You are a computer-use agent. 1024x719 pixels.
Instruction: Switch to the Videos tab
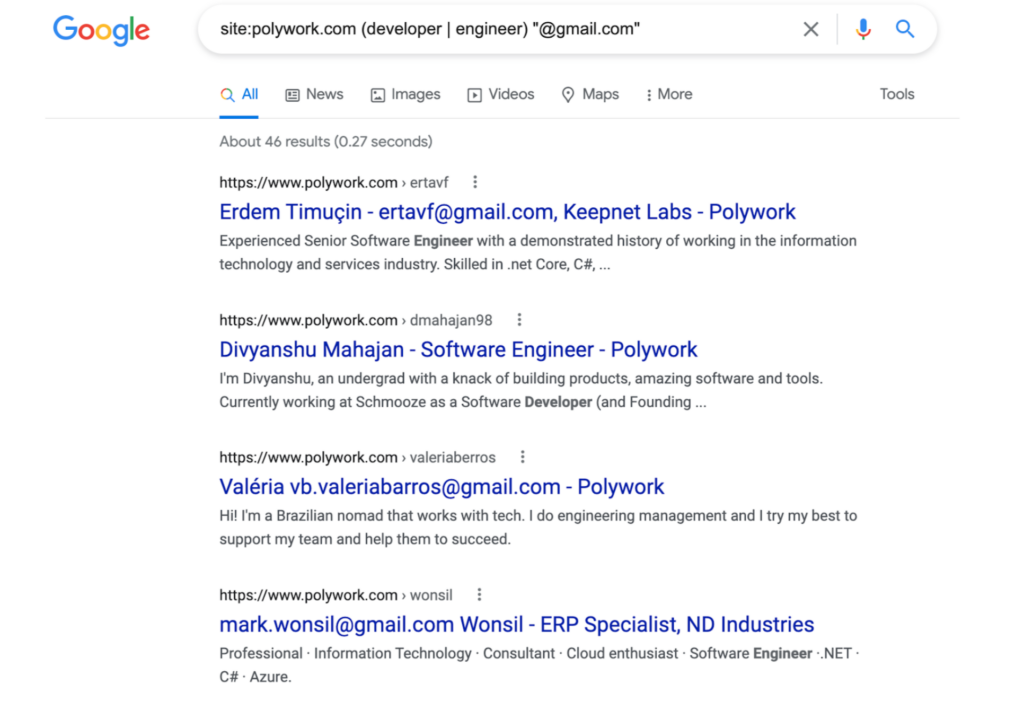[501, 95]
